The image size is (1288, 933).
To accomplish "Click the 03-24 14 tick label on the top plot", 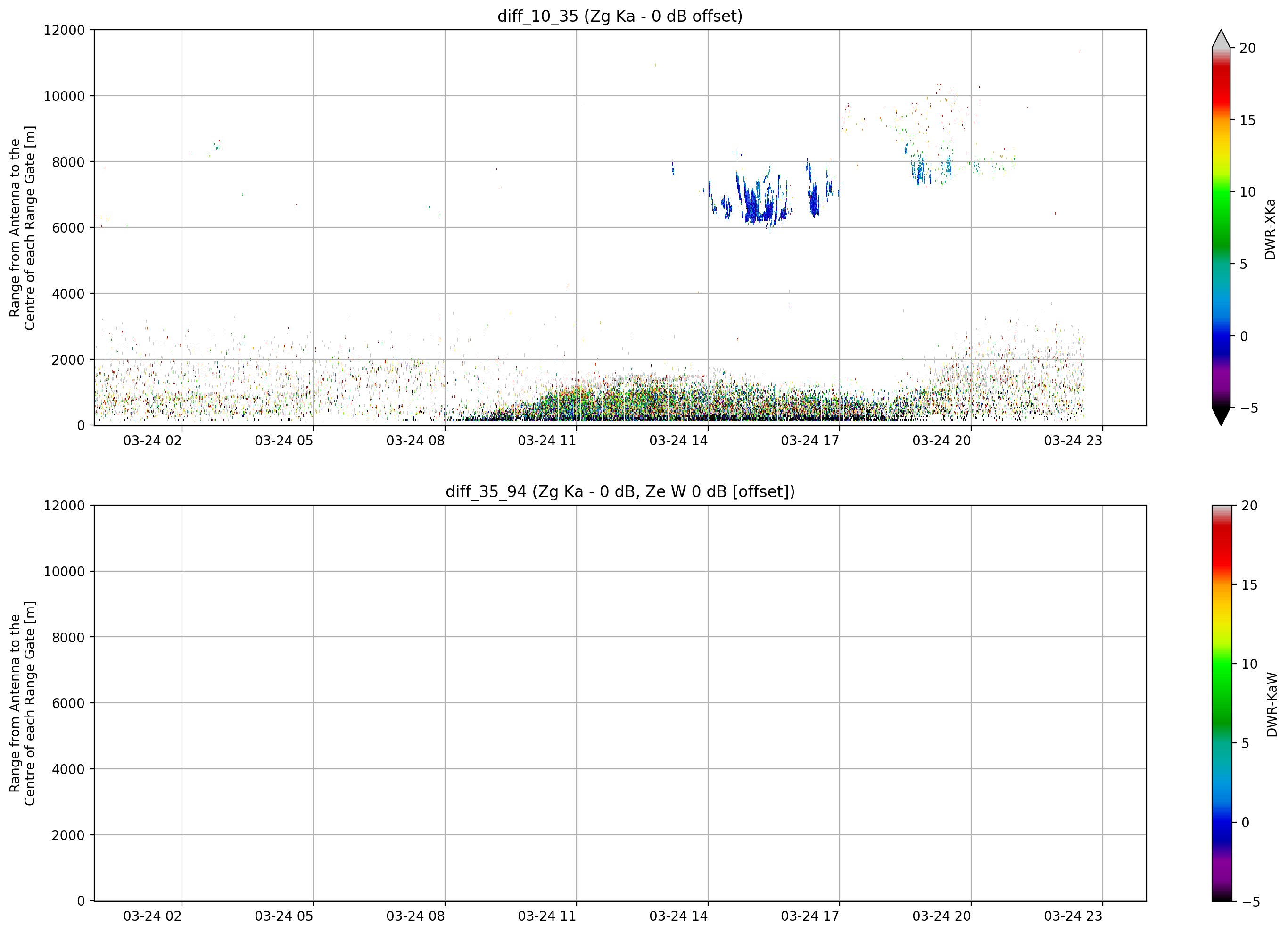I will (x=678, y=441).
